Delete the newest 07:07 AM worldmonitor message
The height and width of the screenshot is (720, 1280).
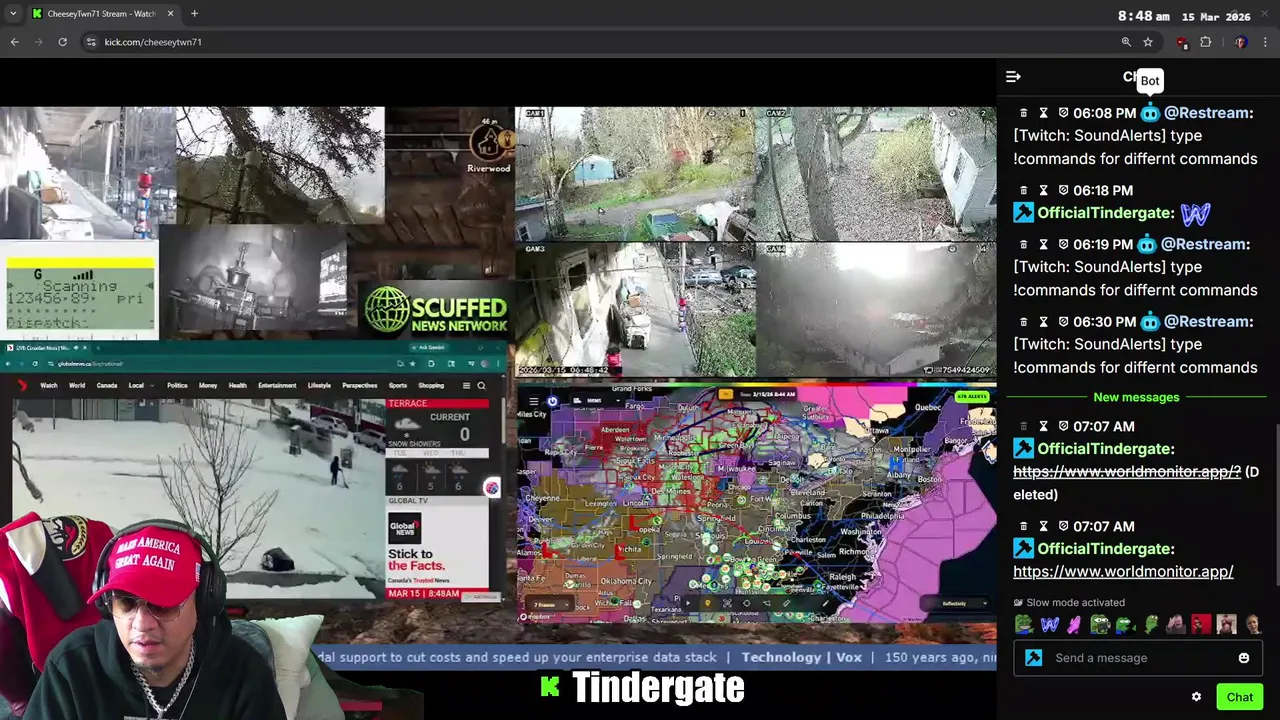tap(1023, 526)
